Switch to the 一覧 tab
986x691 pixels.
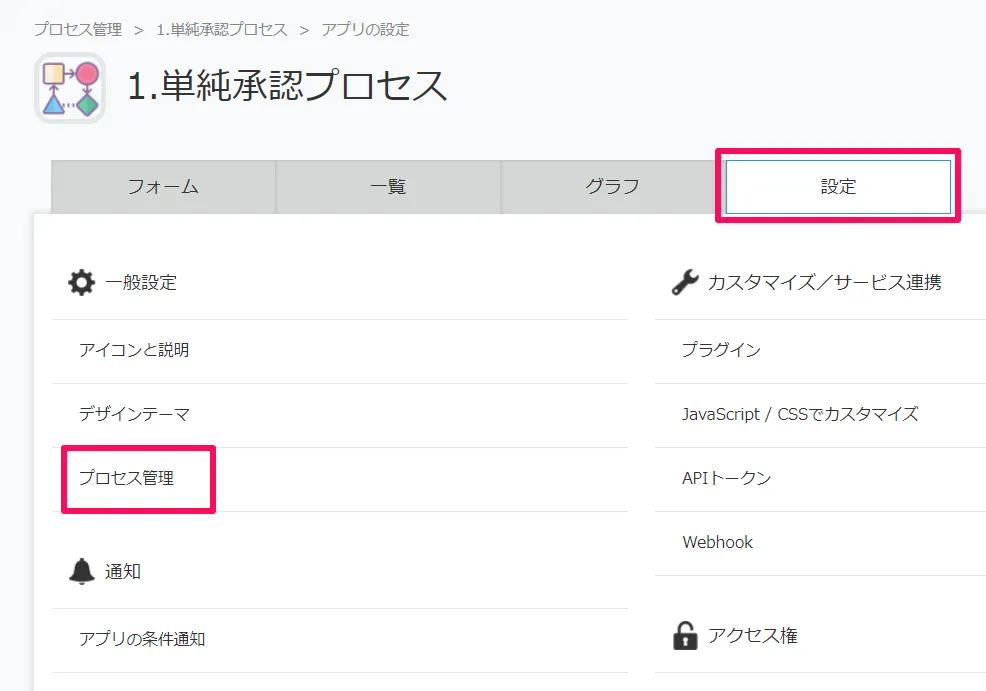(388, 187)
